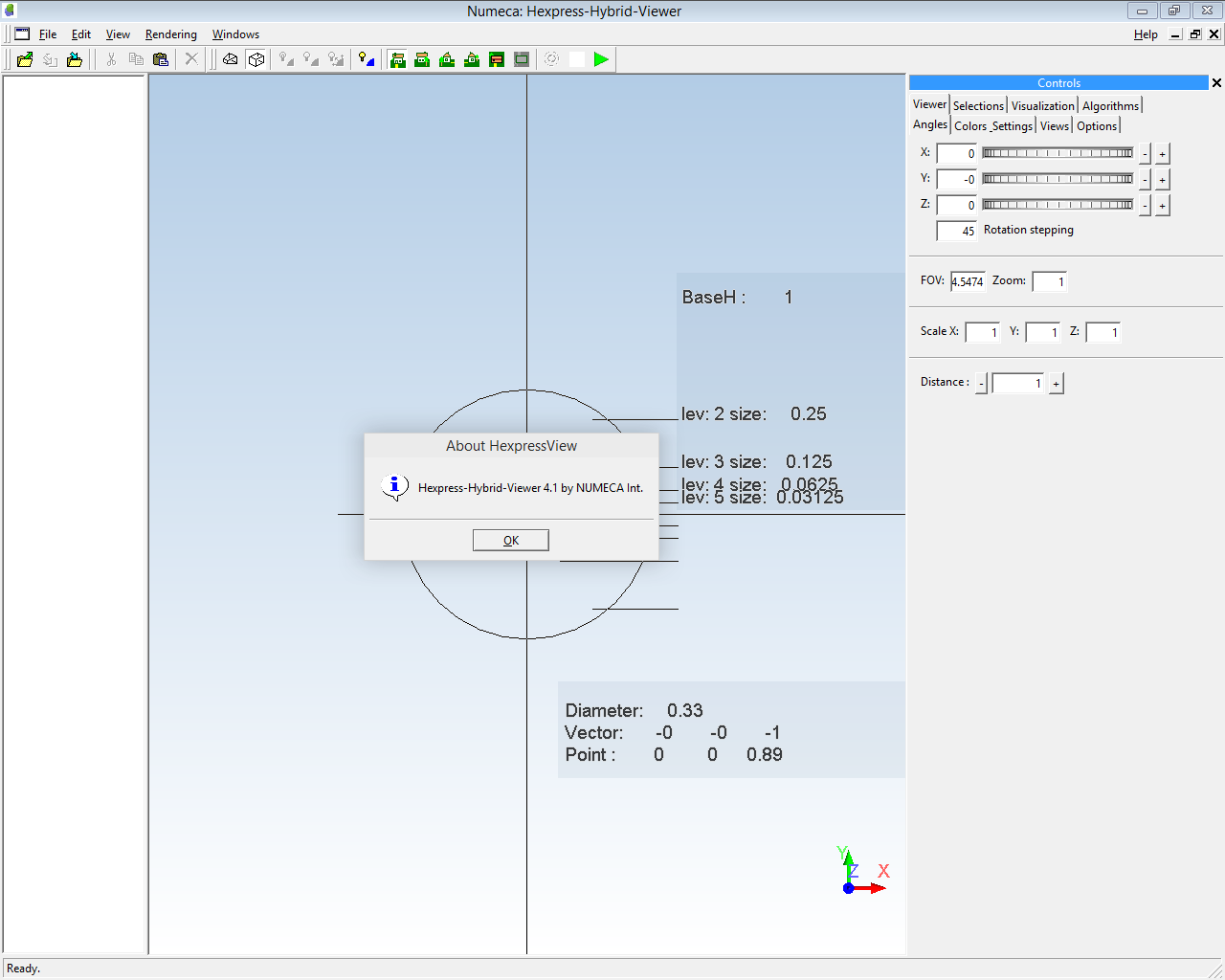
Task: Click the Scale Y input field
Action: 1042,332
